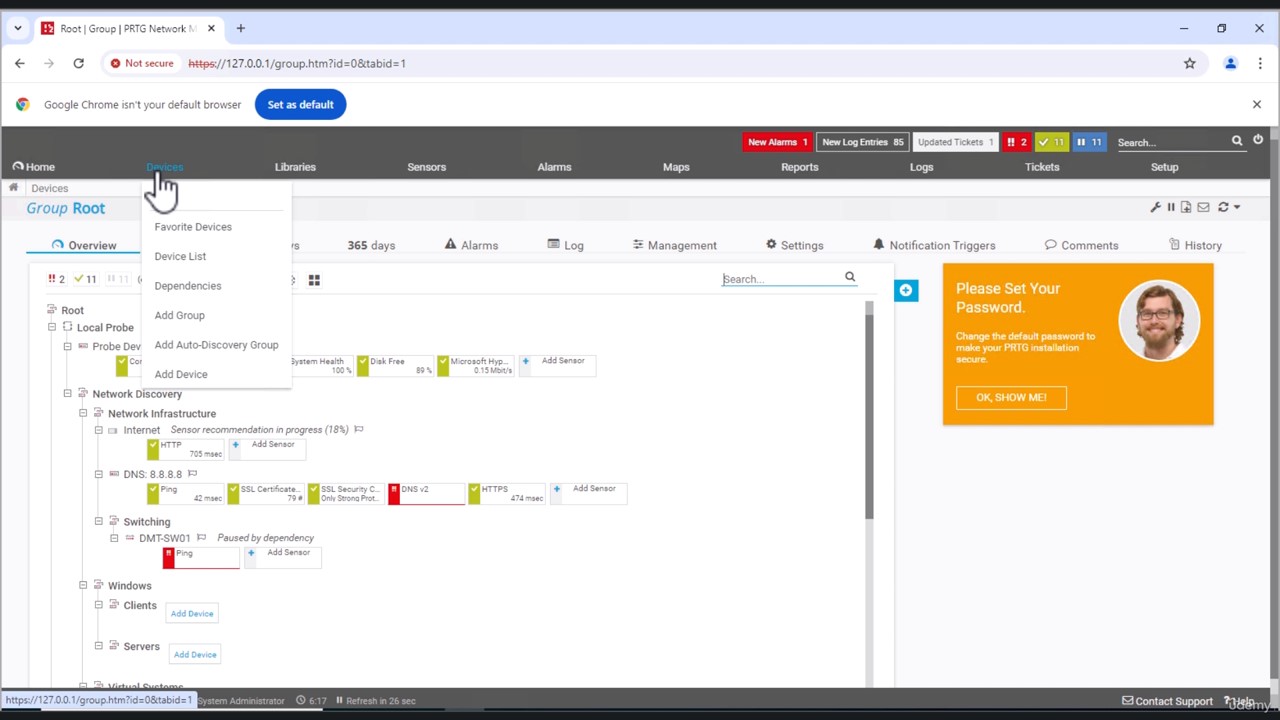1280x720 pixels.
Task: Open the HTTPS sensor 474 msec
Action: pyautogui.click(x=508, y=493)
